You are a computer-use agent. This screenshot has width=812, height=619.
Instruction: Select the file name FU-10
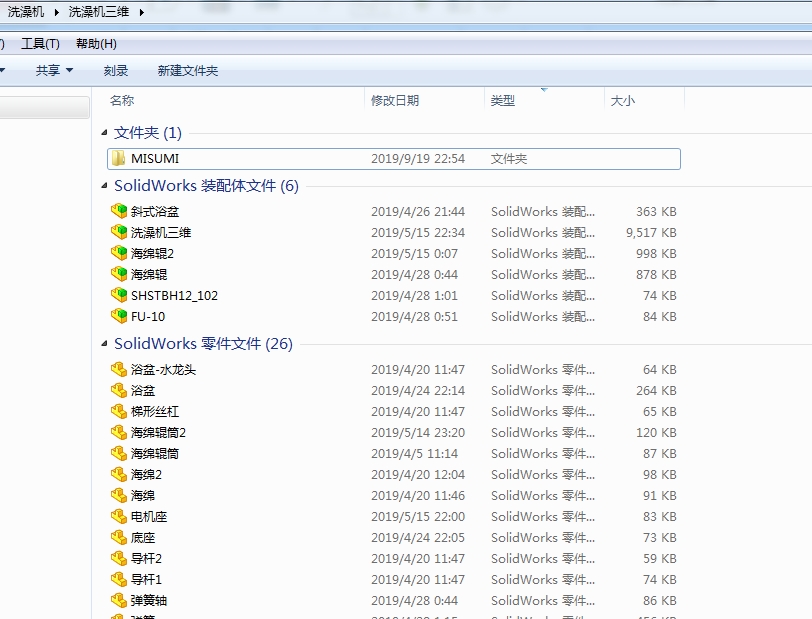coord(148,316)
